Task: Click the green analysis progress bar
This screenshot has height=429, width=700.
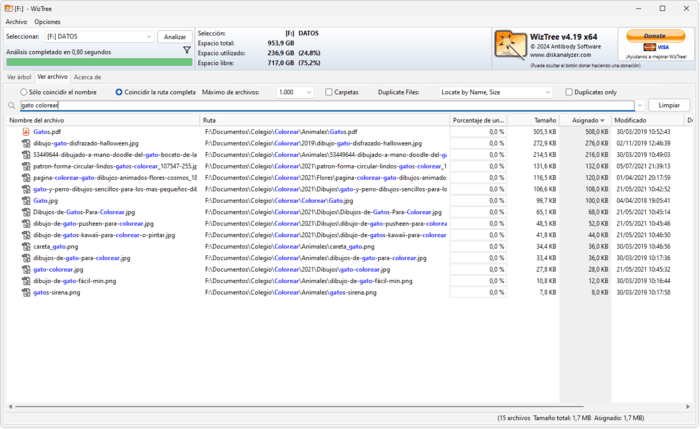Action: 99,62
